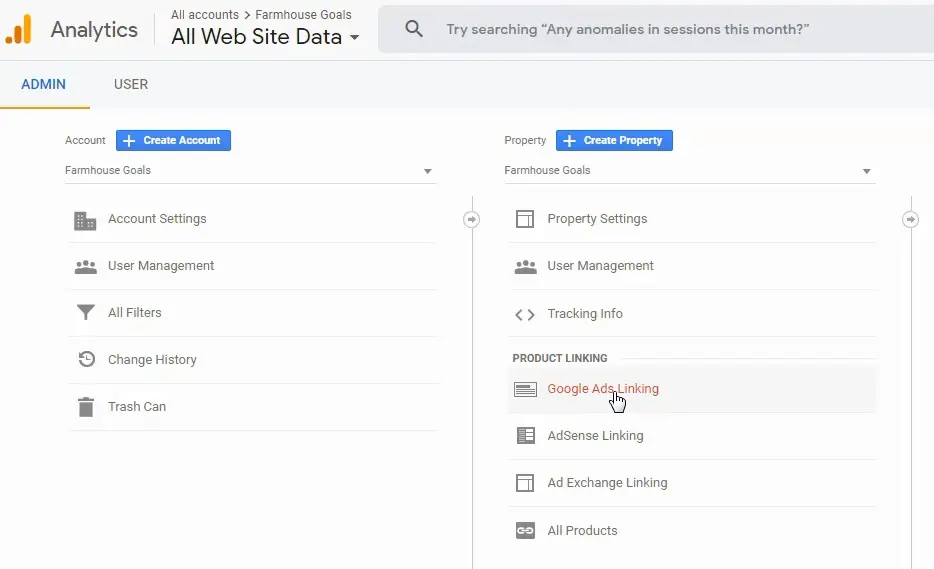Click the Analytics search input field
Screen dimensions: 934x569
[656, 29]
